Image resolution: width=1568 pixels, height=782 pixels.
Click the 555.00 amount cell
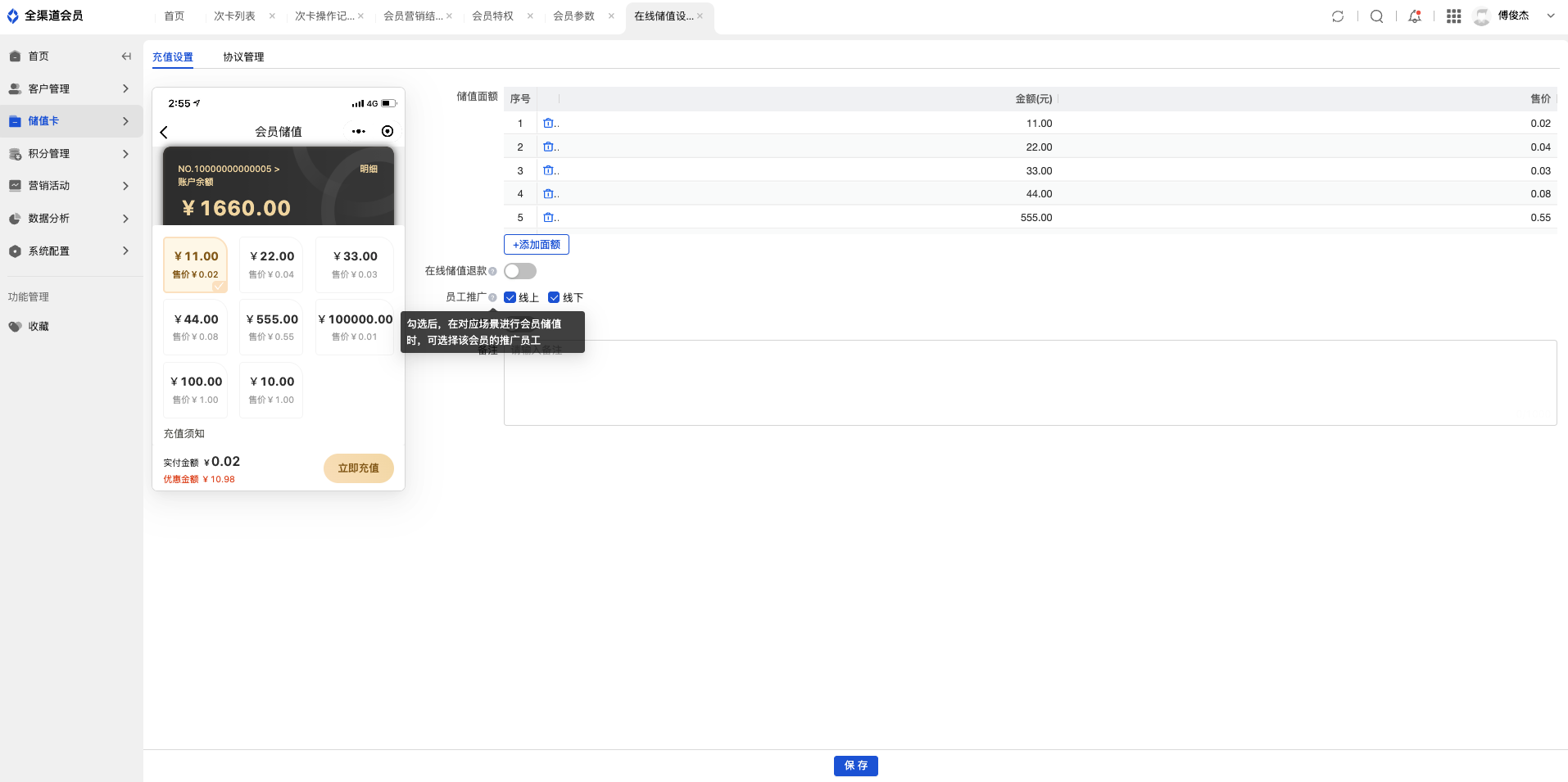pyautogui.click(x=1036, y=218)
